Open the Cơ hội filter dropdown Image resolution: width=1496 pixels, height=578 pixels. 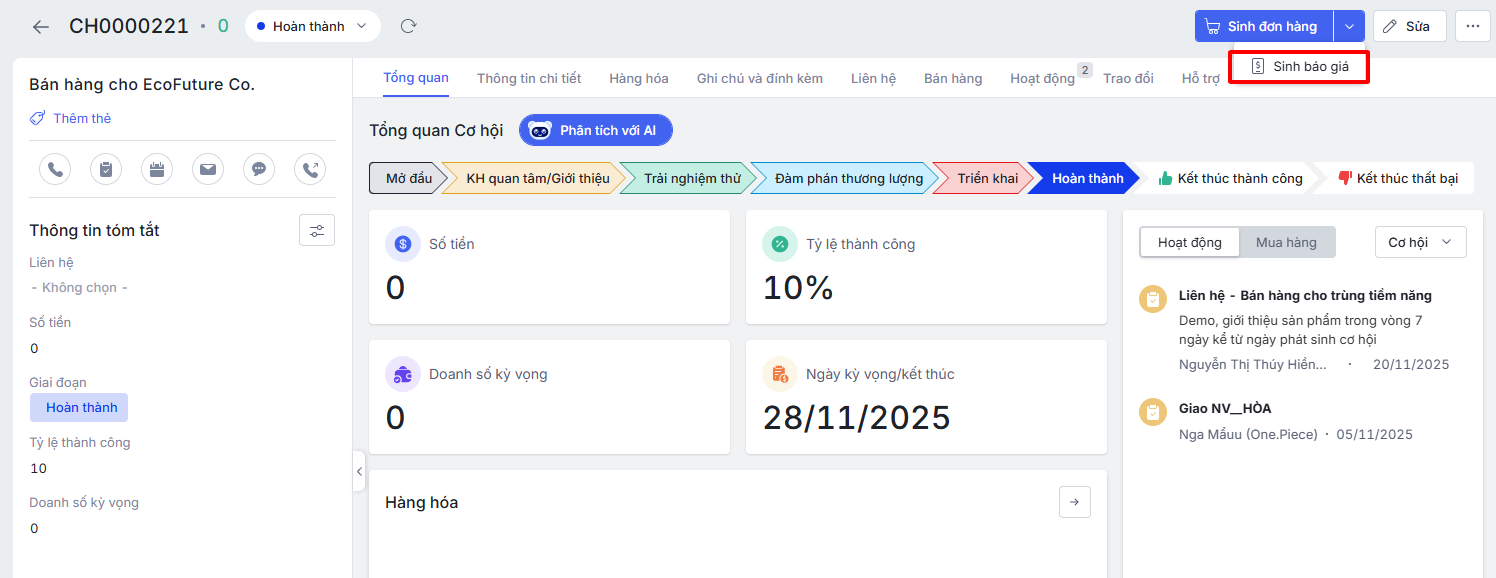tap(1420, 242)
